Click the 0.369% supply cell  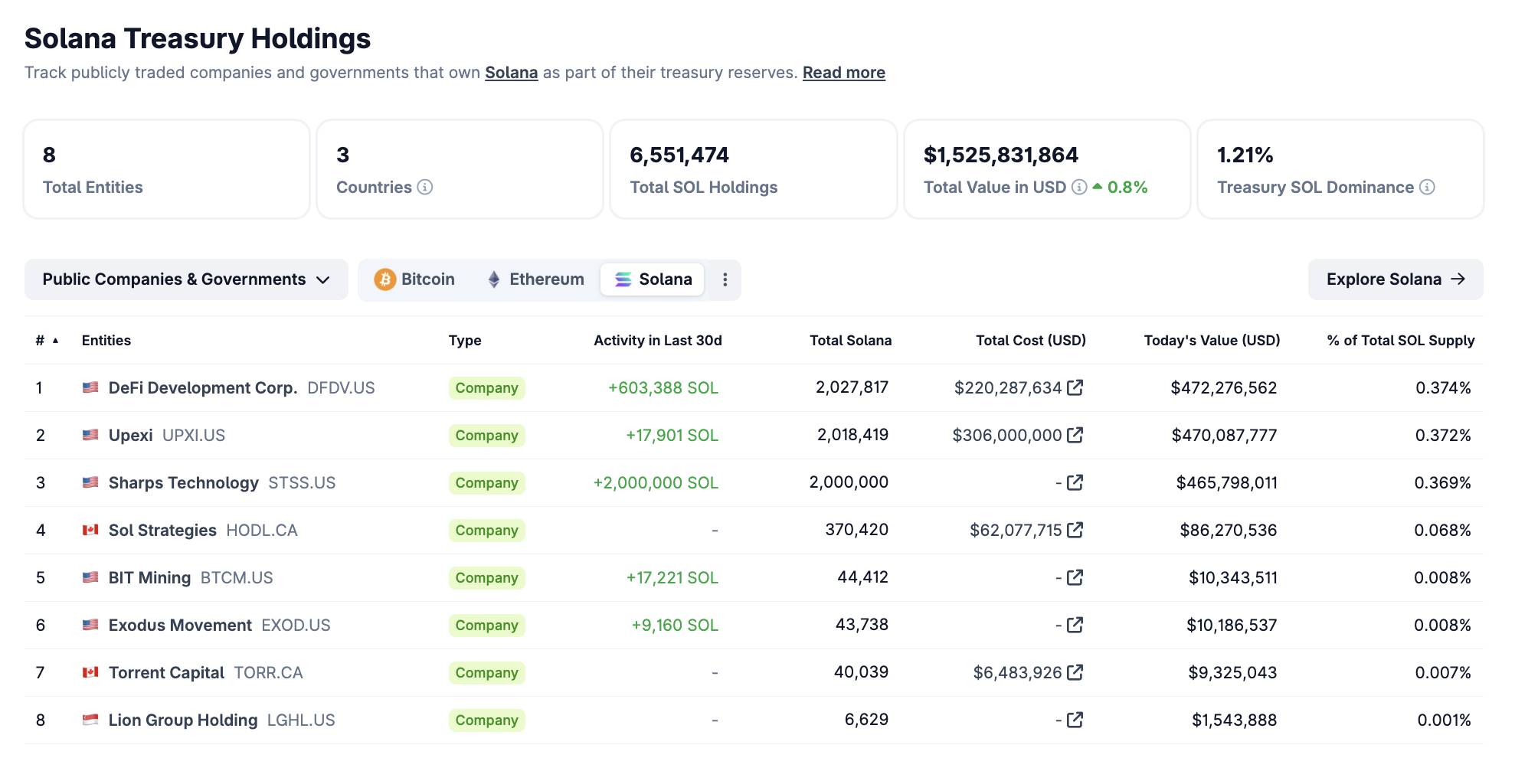pyautogui.click(x=1443, y=482)
